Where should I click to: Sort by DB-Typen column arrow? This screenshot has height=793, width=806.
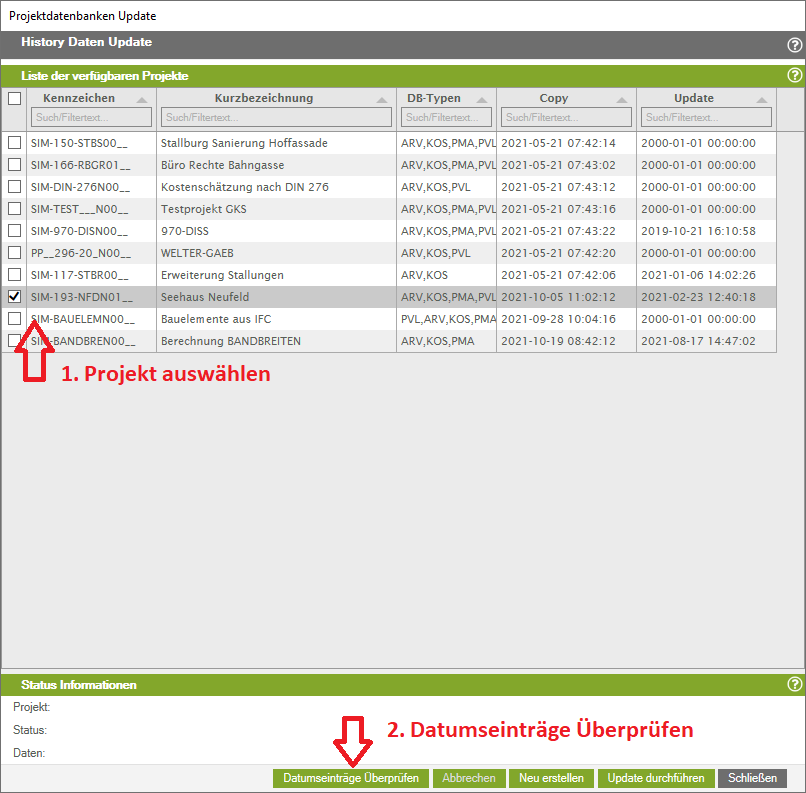(482, 100)
